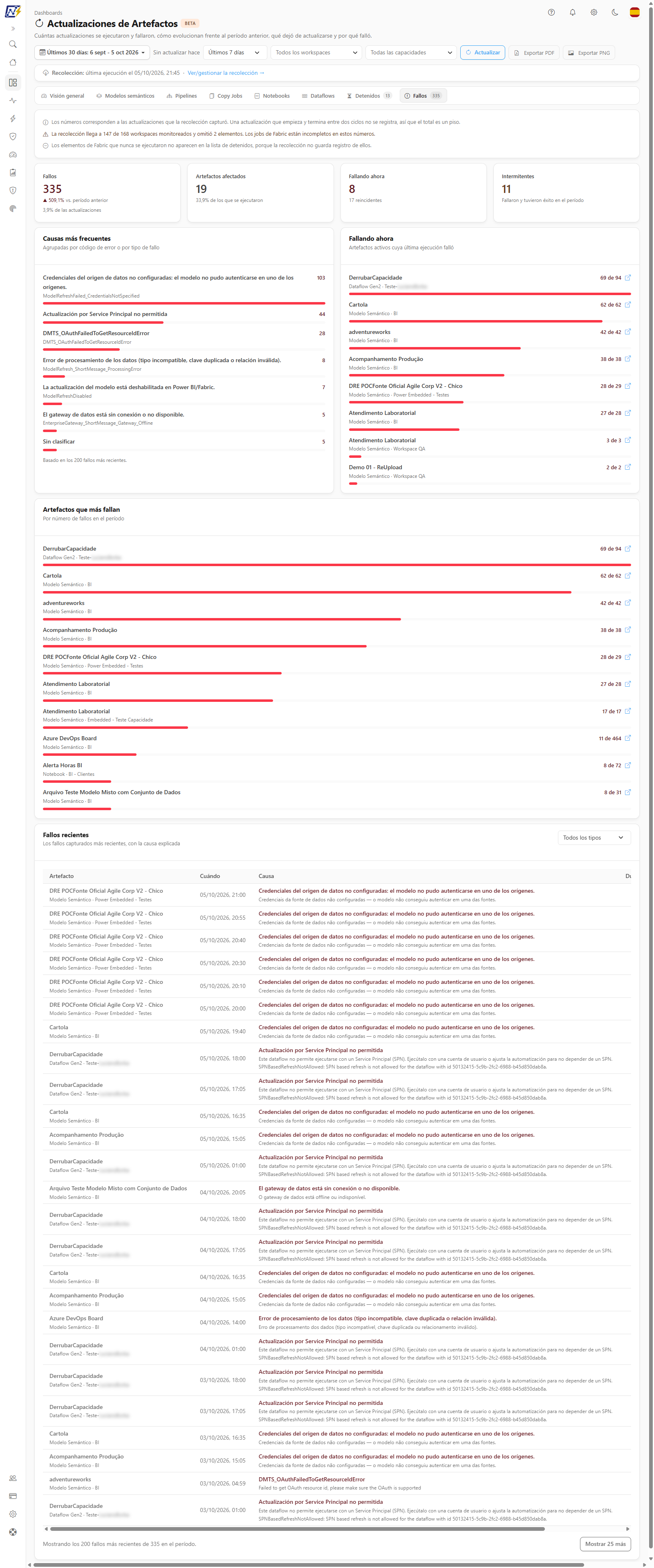Open the Todas las capacidades dropdown
The image size is (654, 1568).
pos(411,52)
